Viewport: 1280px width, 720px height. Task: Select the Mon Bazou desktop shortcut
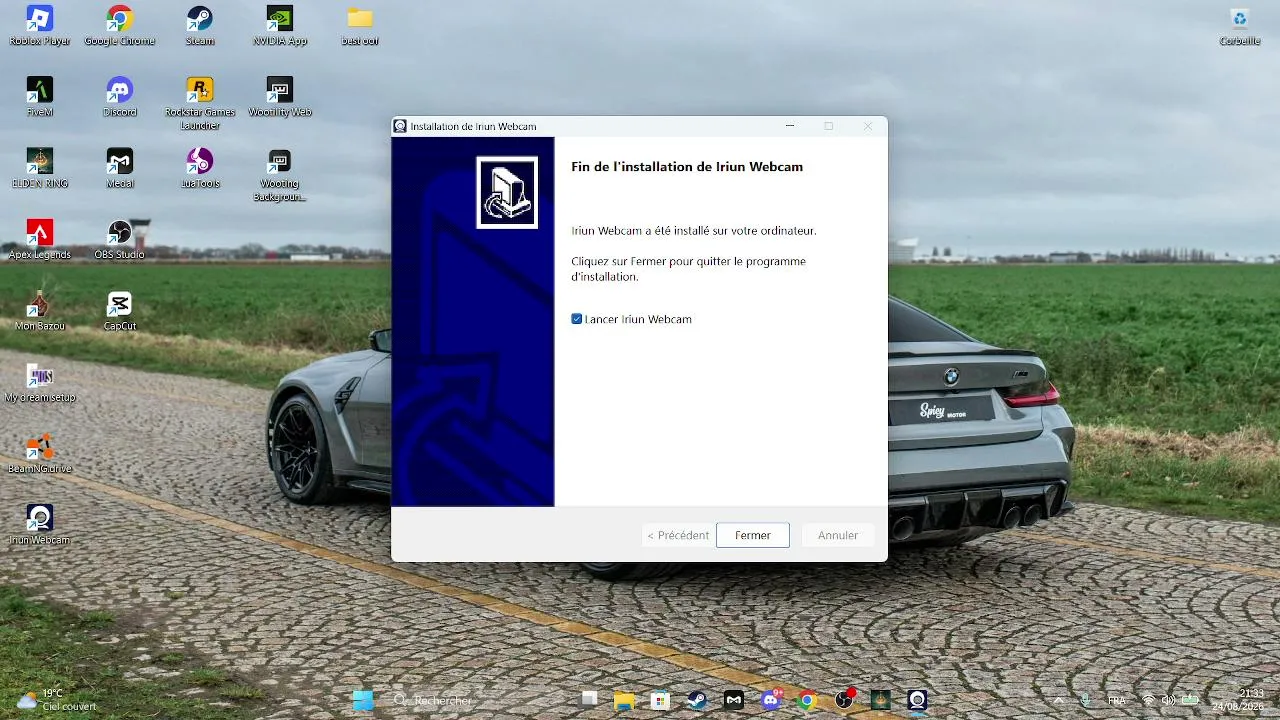[x=40, y=311]
